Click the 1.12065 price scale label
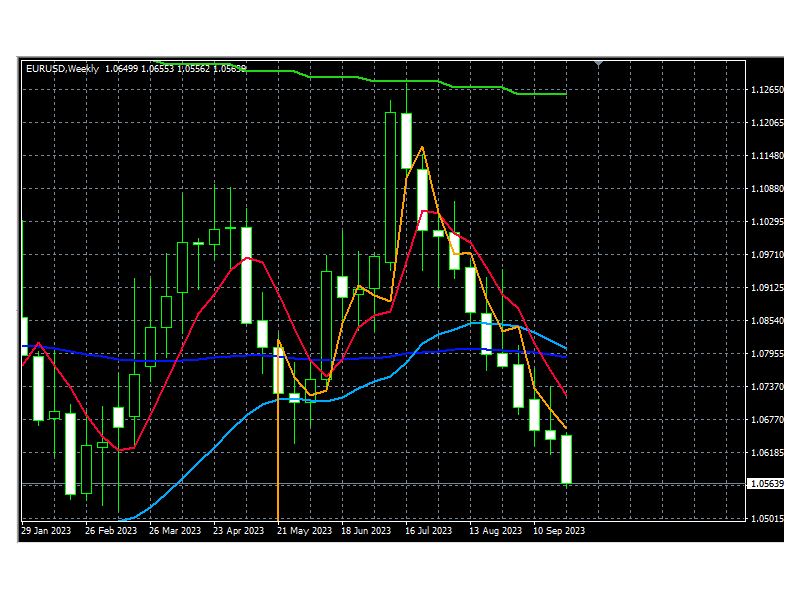Screen dimensions: 800x600 point(767,123)
